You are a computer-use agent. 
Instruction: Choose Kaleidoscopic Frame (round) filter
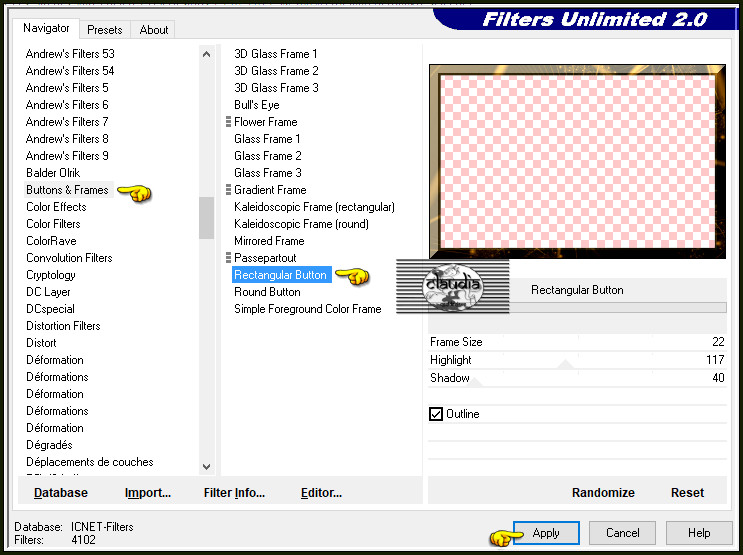[301, 224]
